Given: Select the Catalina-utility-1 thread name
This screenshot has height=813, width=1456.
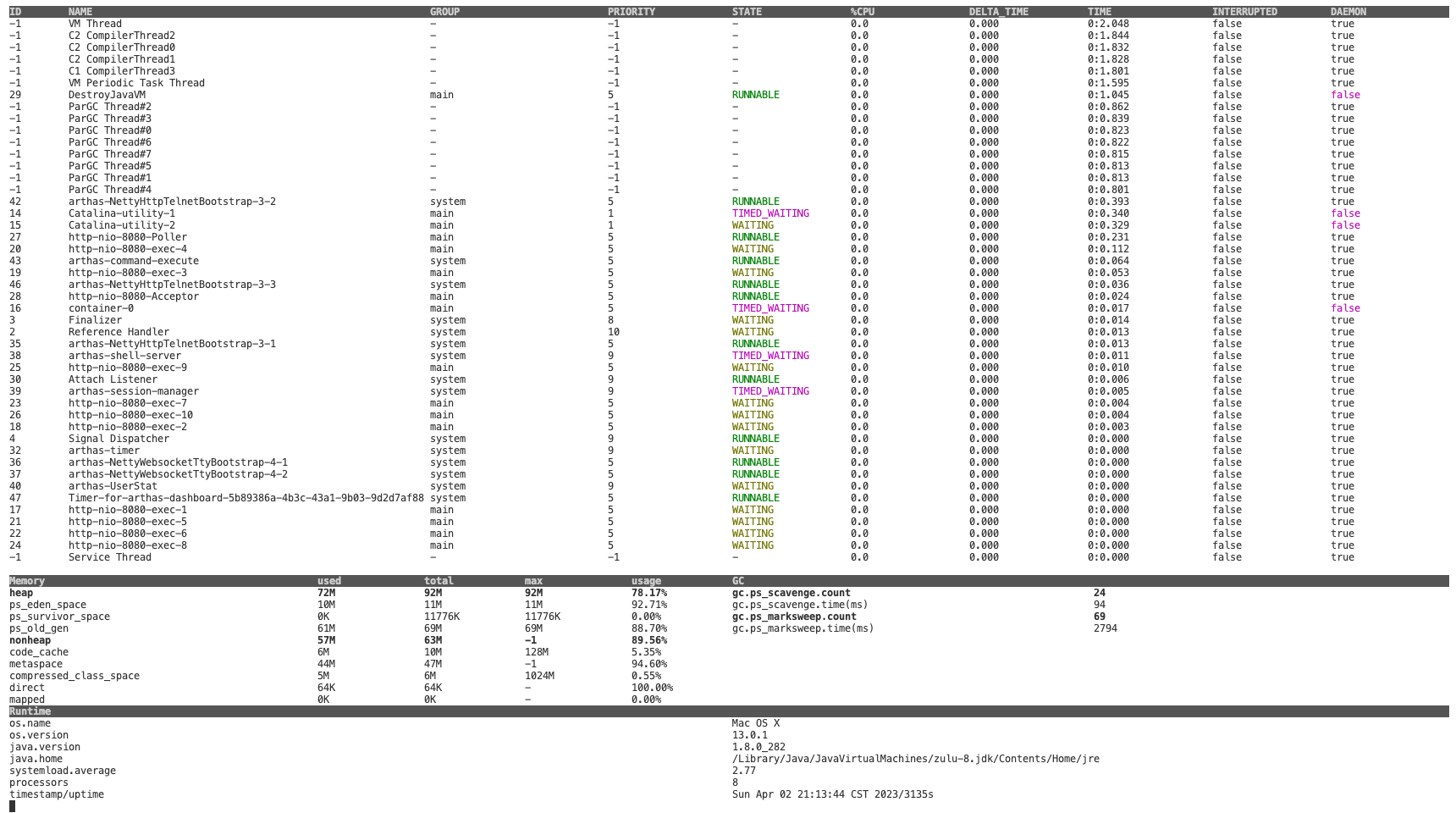Looking at the screenshot, I should 122,213.
